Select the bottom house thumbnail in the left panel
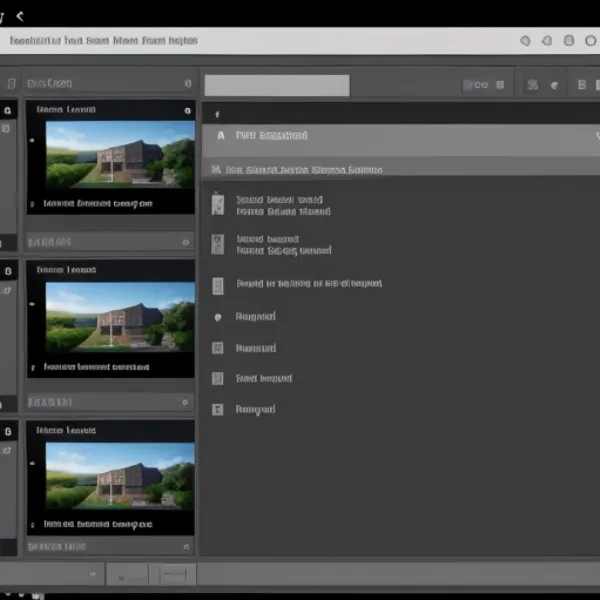600x600 pixels. [121, 474]
